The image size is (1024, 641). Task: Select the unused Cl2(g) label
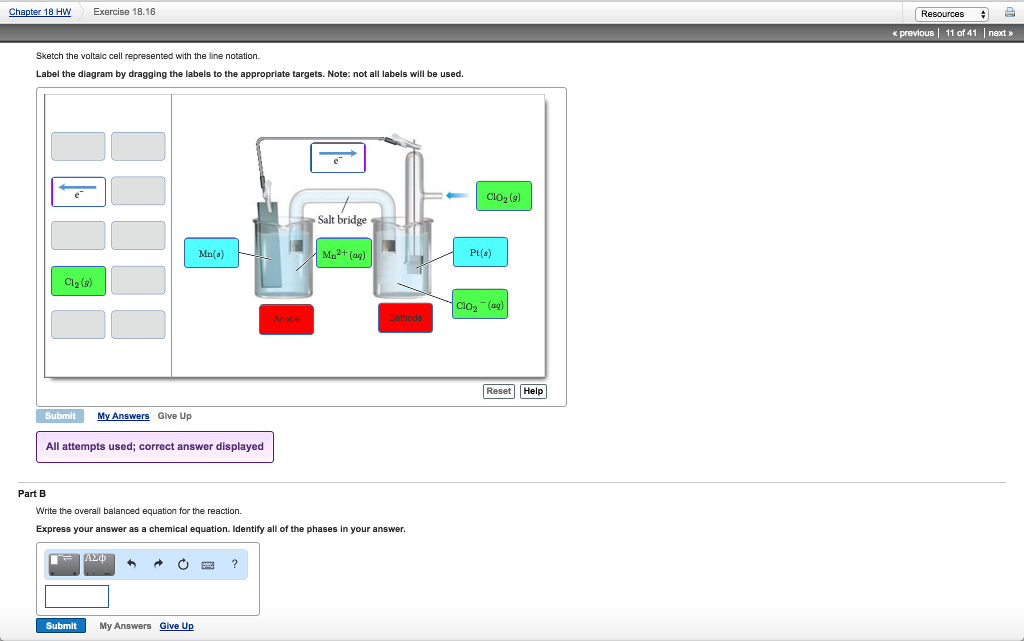tap(78, 281)
